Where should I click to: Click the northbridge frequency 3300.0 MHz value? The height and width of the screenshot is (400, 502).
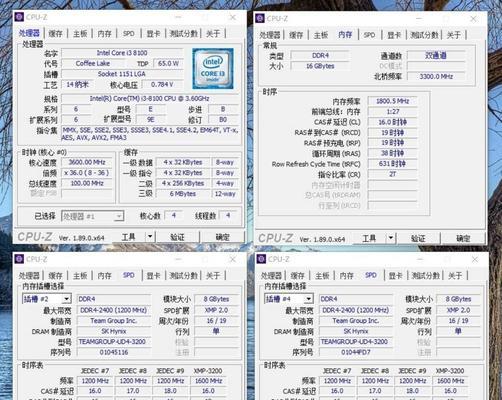click(x=436, y=76)
